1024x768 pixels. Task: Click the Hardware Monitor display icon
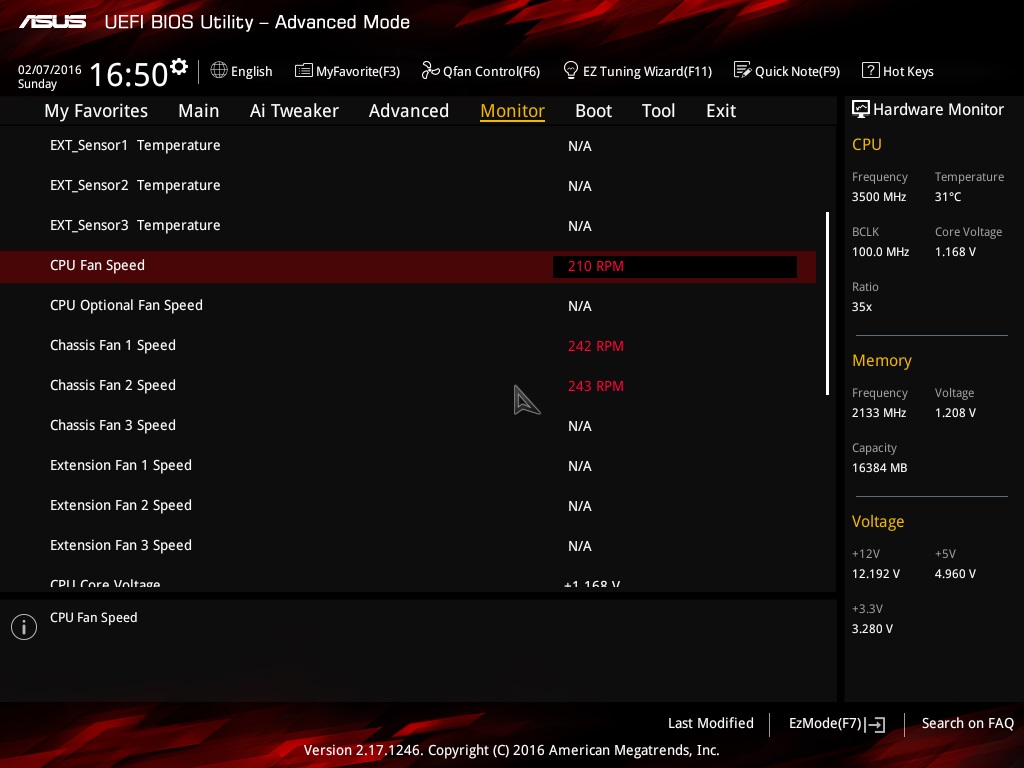pos(861,109)
